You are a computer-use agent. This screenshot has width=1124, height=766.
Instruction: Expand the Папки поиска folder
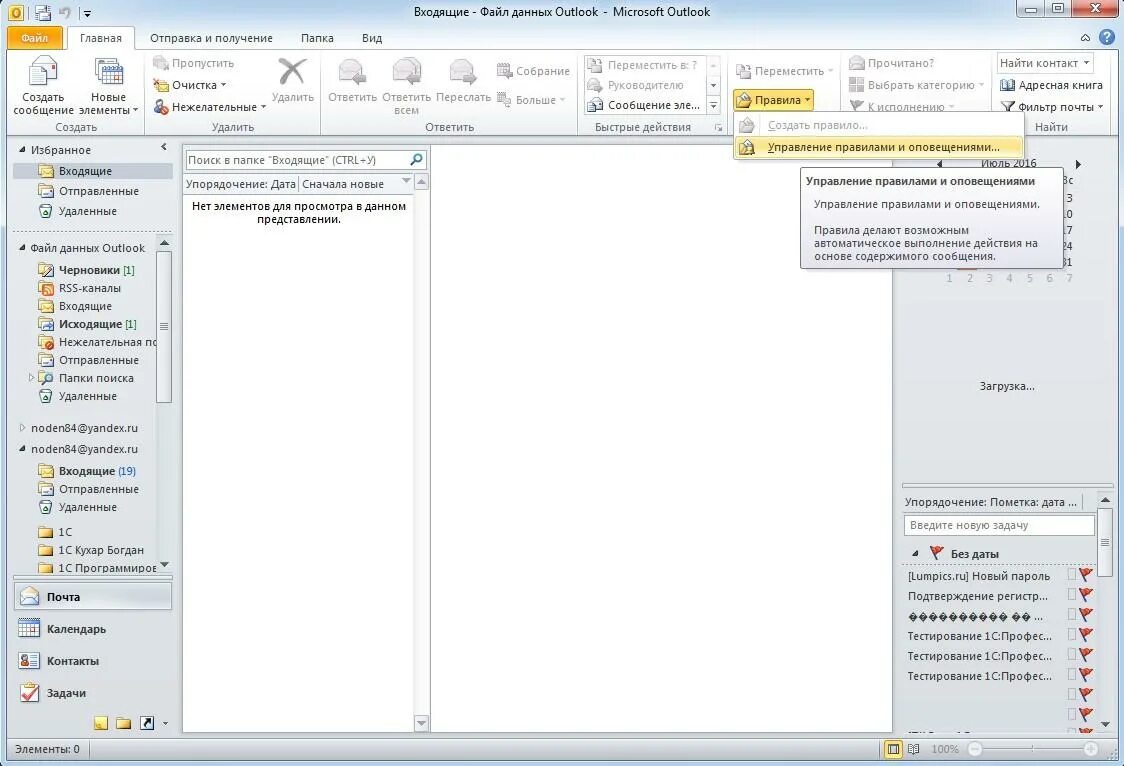[x=31, y=378]
